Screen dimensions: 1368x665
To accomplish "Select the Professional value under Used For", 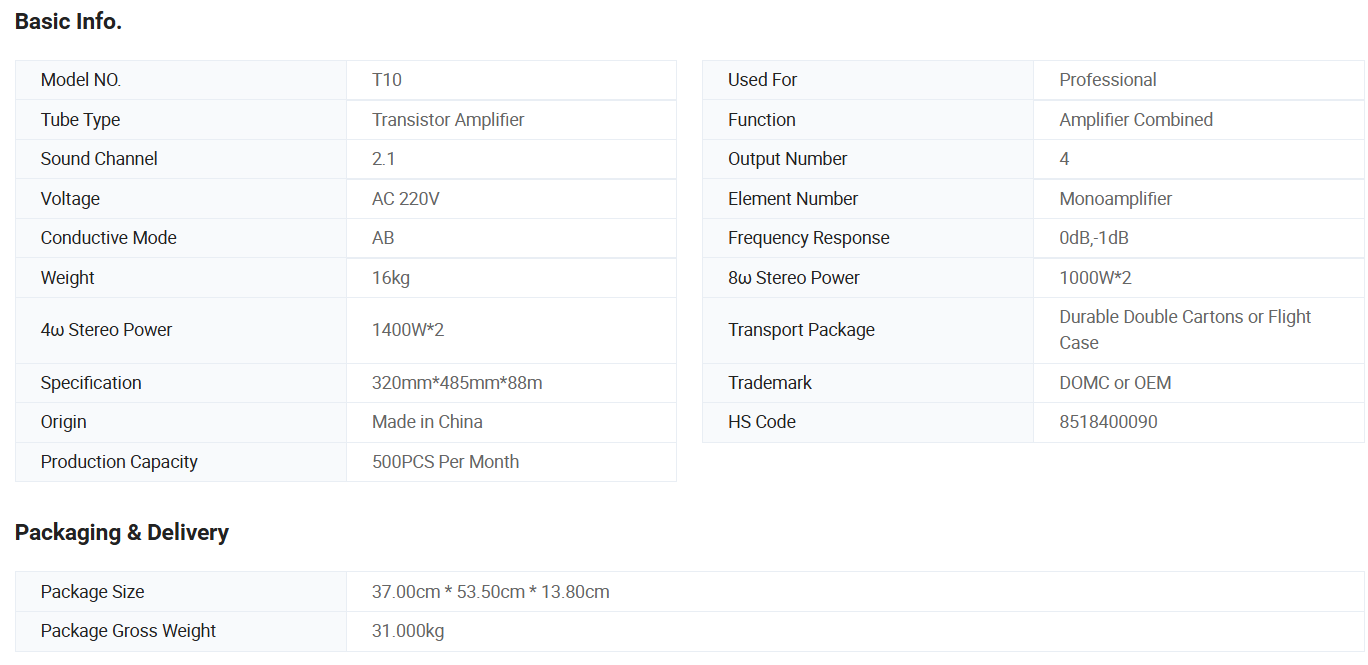I will point(1107,80).
